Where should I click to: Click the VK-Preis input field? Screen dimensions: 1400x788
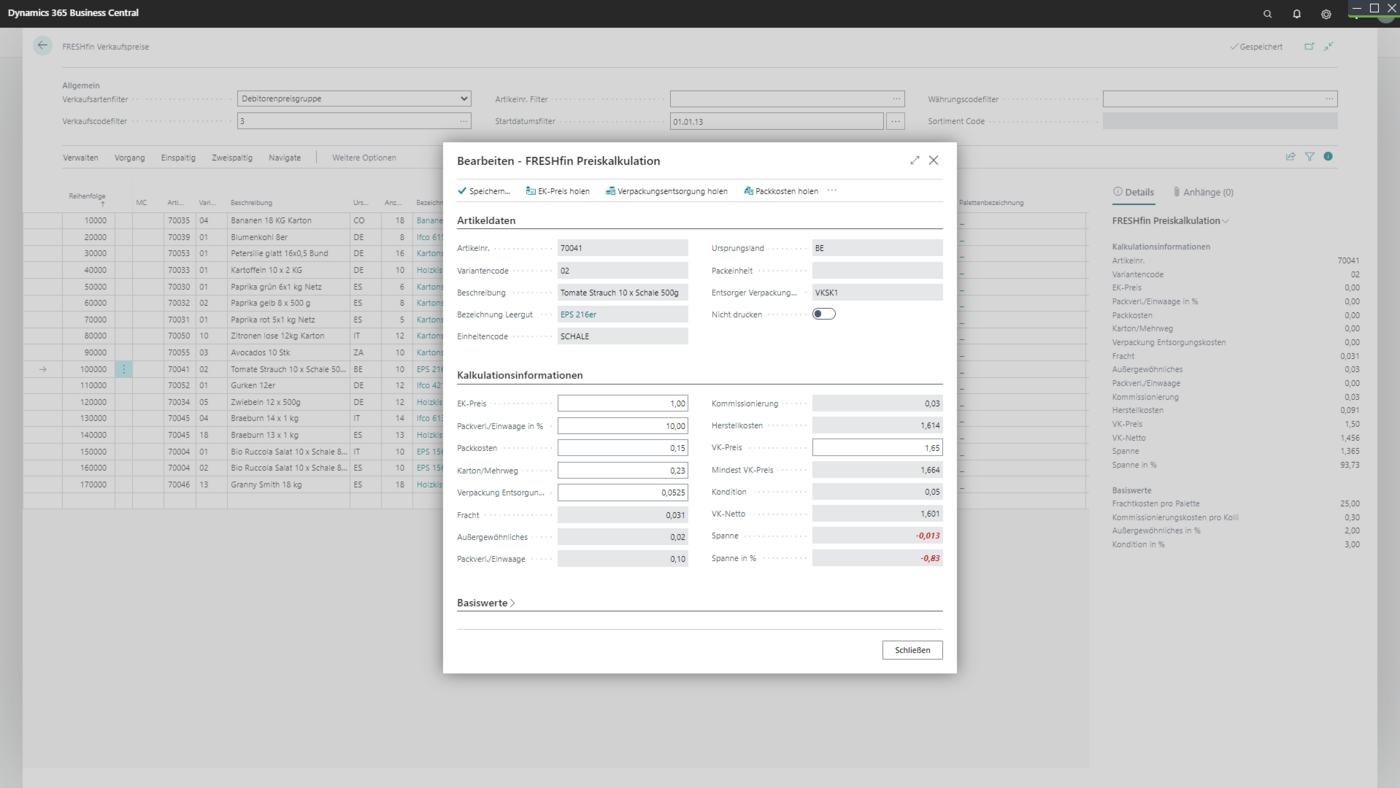[877, 448]
